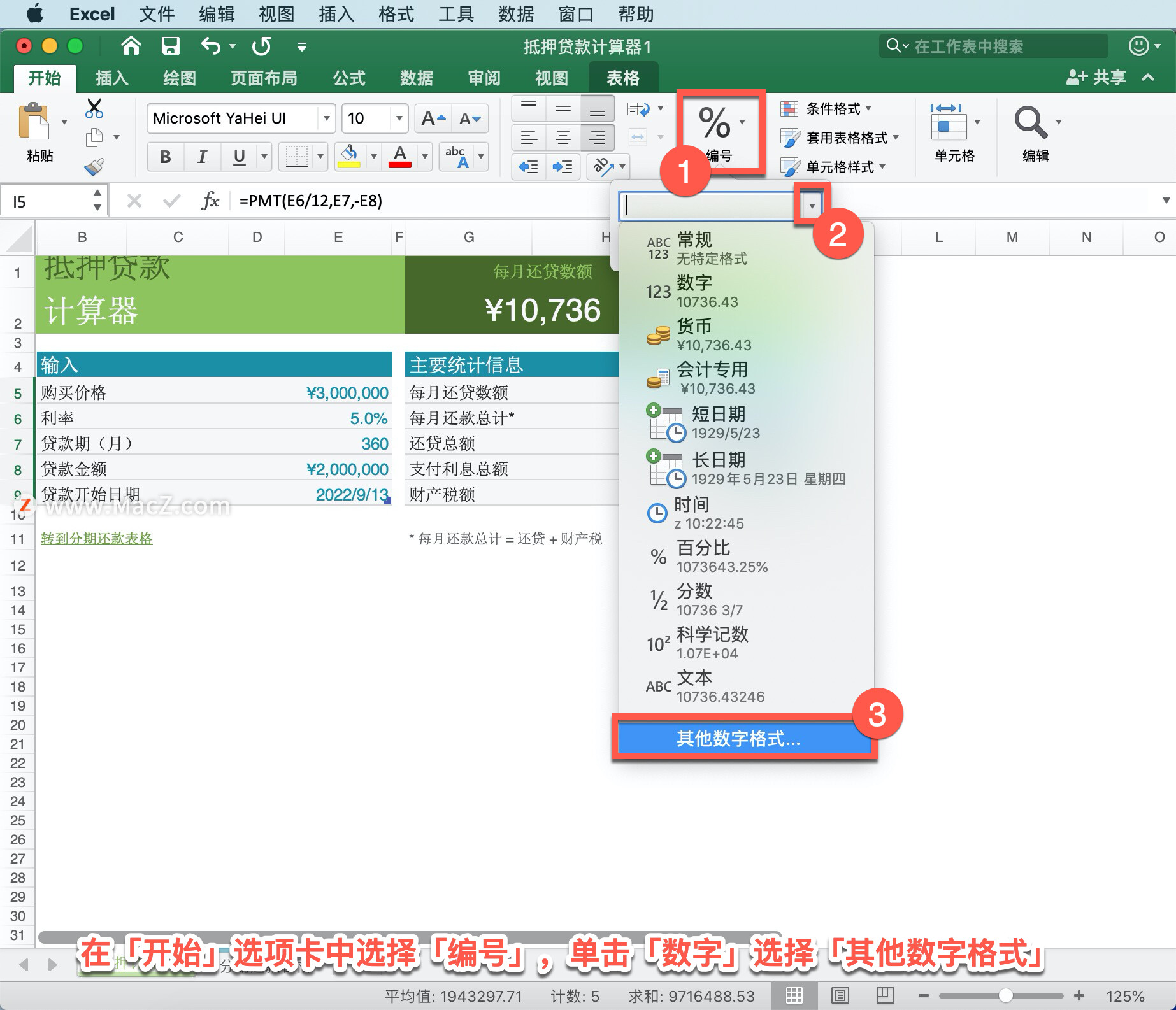The image size is (1176, 1010).
Task: Open Cell Styles dropdown
Action: (833, 167)
